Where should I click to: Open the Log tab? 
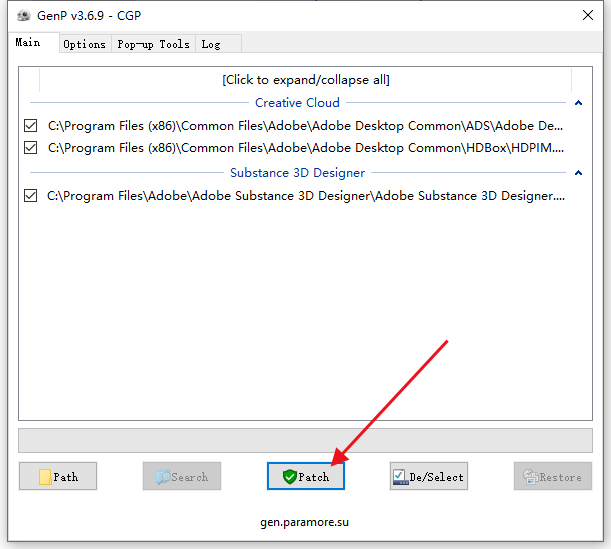click(218, 44)
